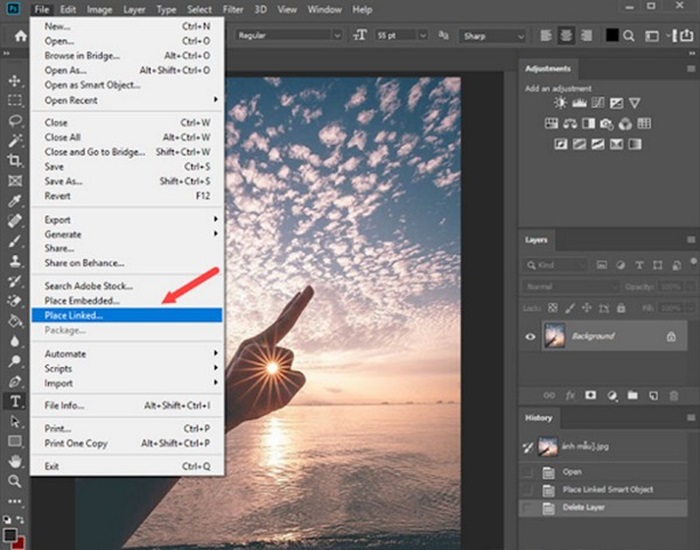
Task: Select the Crop tool
Action: point(15,160)
